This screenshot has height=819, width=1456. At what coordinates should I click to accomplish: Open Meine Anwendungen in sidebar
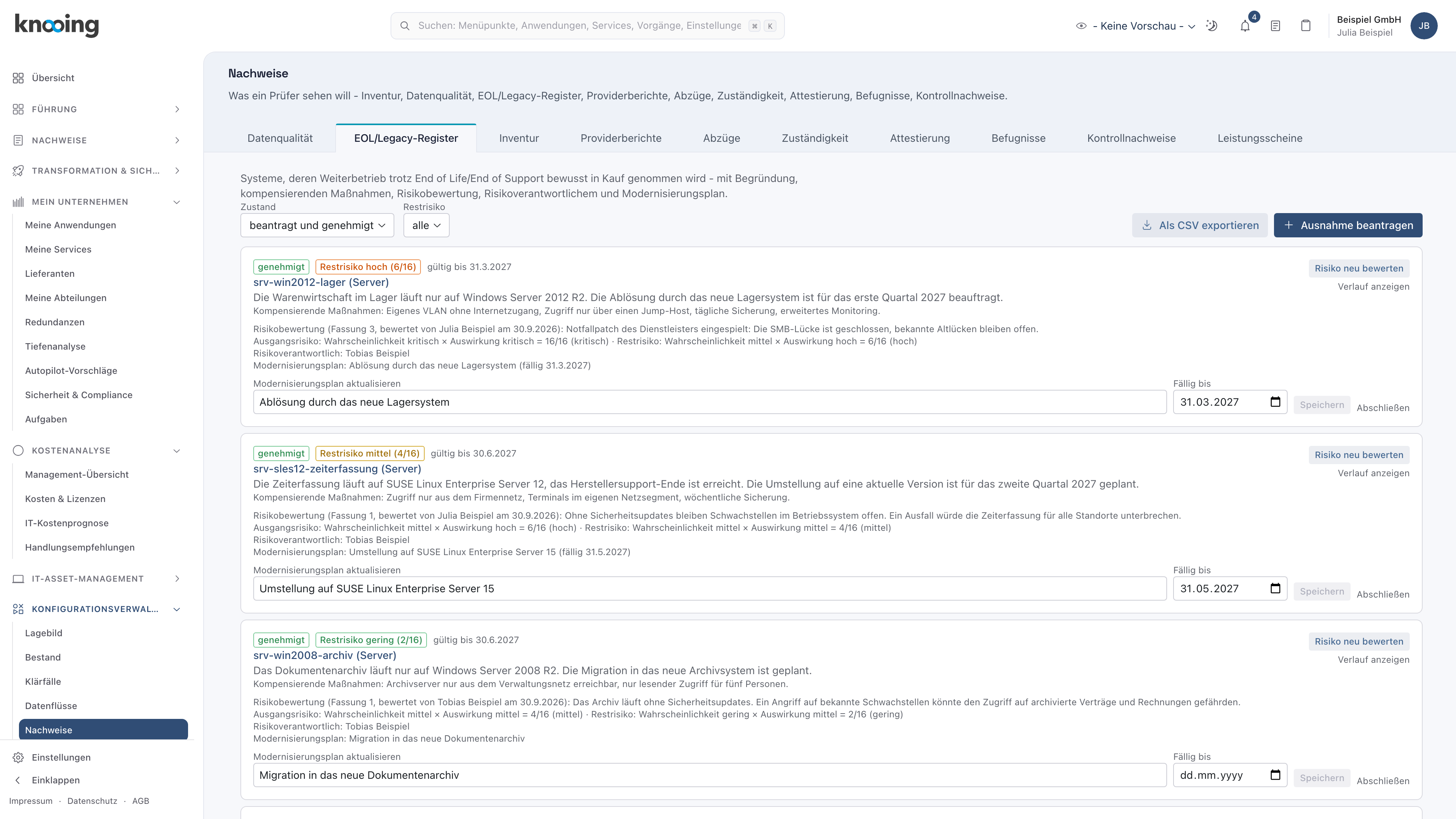tap(71, 225)
